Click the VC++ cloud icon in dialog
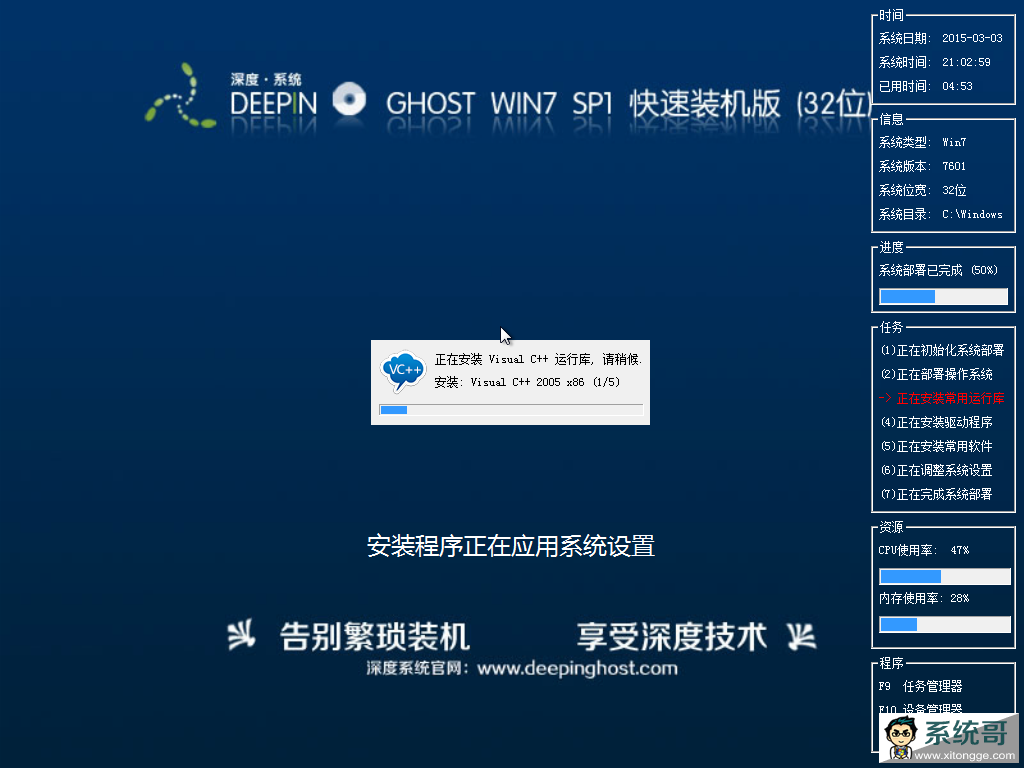This screenshot has height=768, width=1024. 402,371
